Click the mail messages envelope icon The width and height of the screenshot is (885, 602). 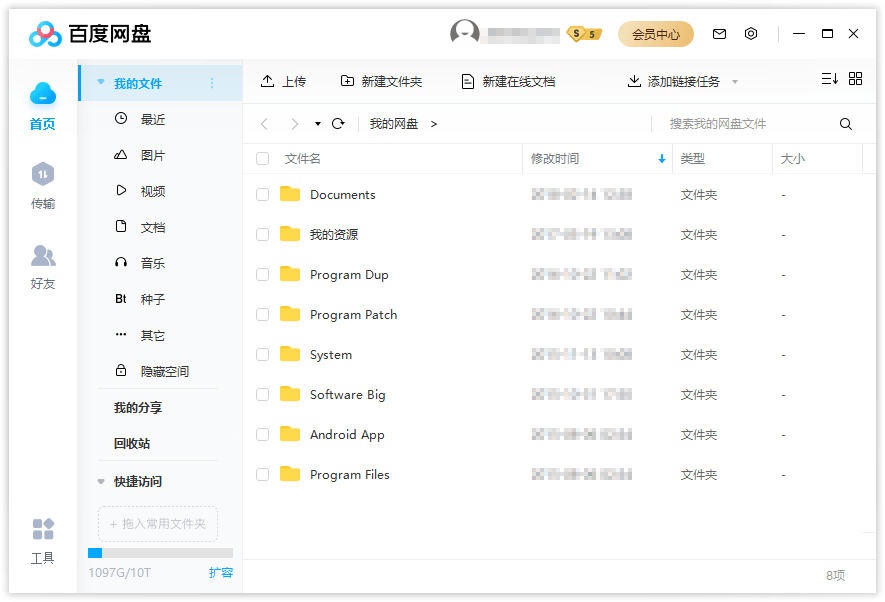(x=719, y=34)
